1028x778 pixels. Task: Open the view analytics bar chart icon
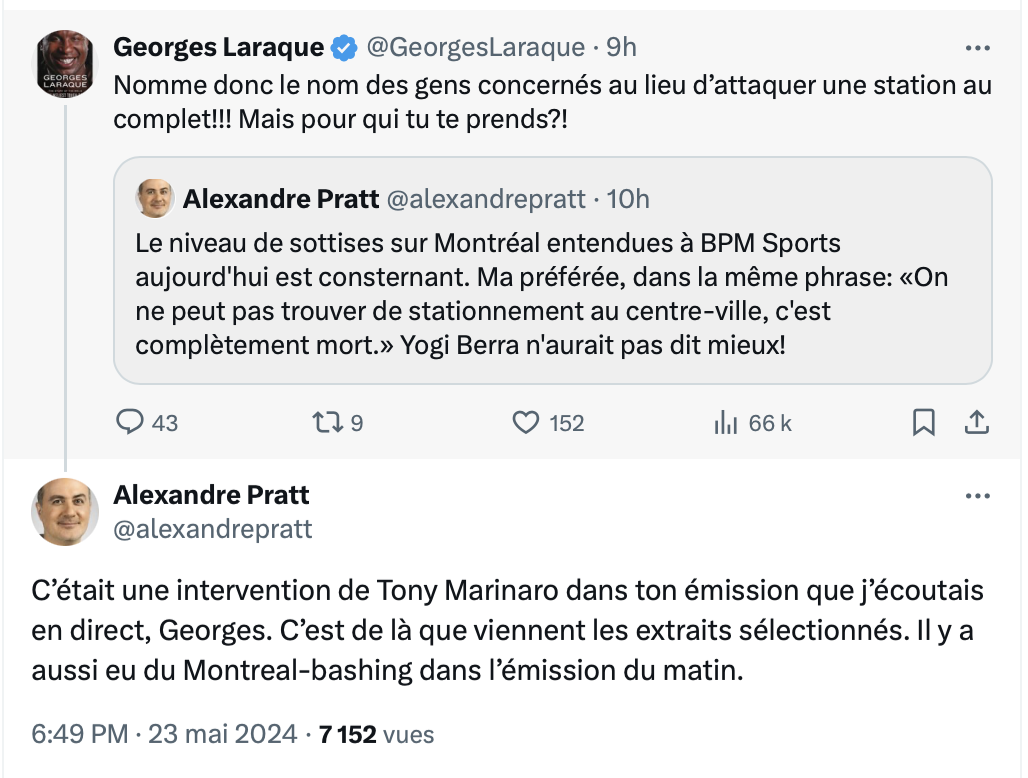725,423
